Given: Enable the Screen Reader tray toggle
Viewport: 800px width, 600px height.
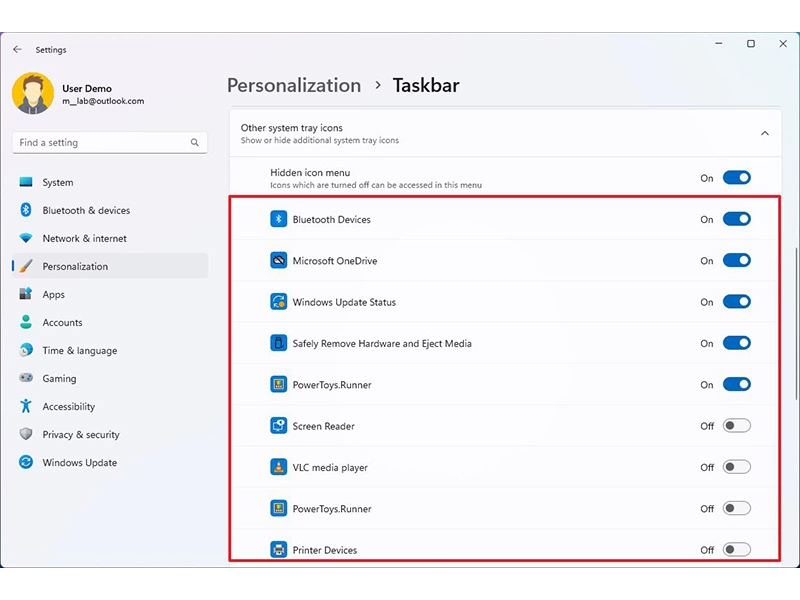Looking at the screenshot, I should tap(737, 425).
